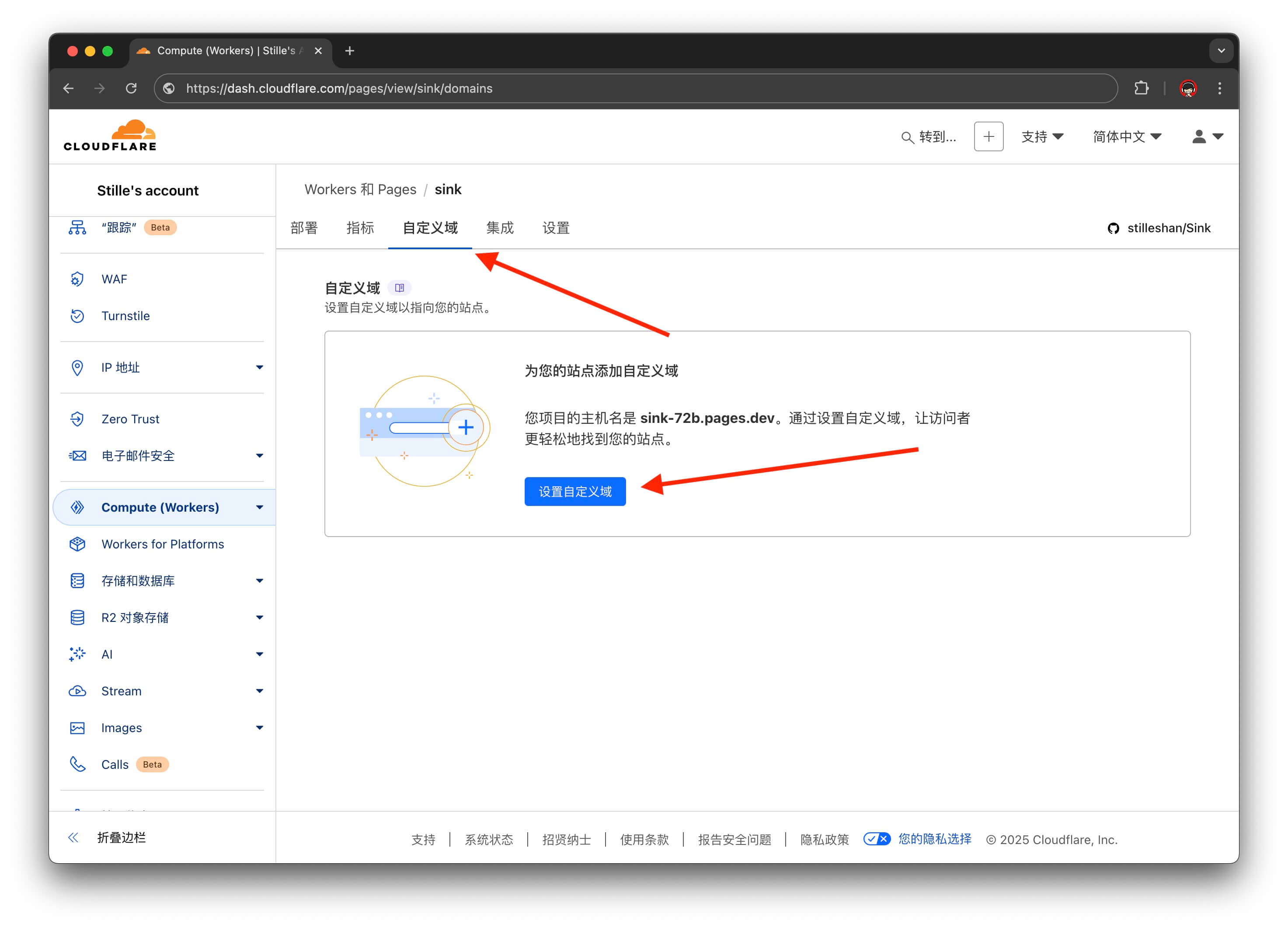This screenshot has height=928, width=1288.
Task: Click the Stream cloud icon
Action: pos(77,691)
